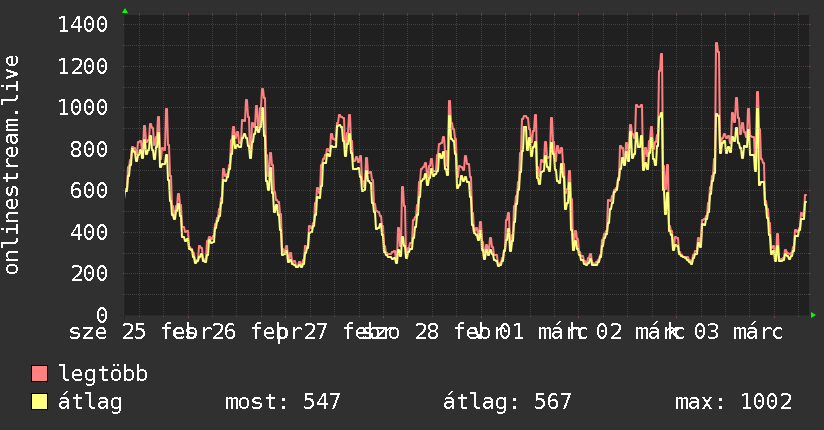The height and width of the screenshot is (430, 824).
Task: Click the 1000 y-axis label
Action: [x=83, y=108]
